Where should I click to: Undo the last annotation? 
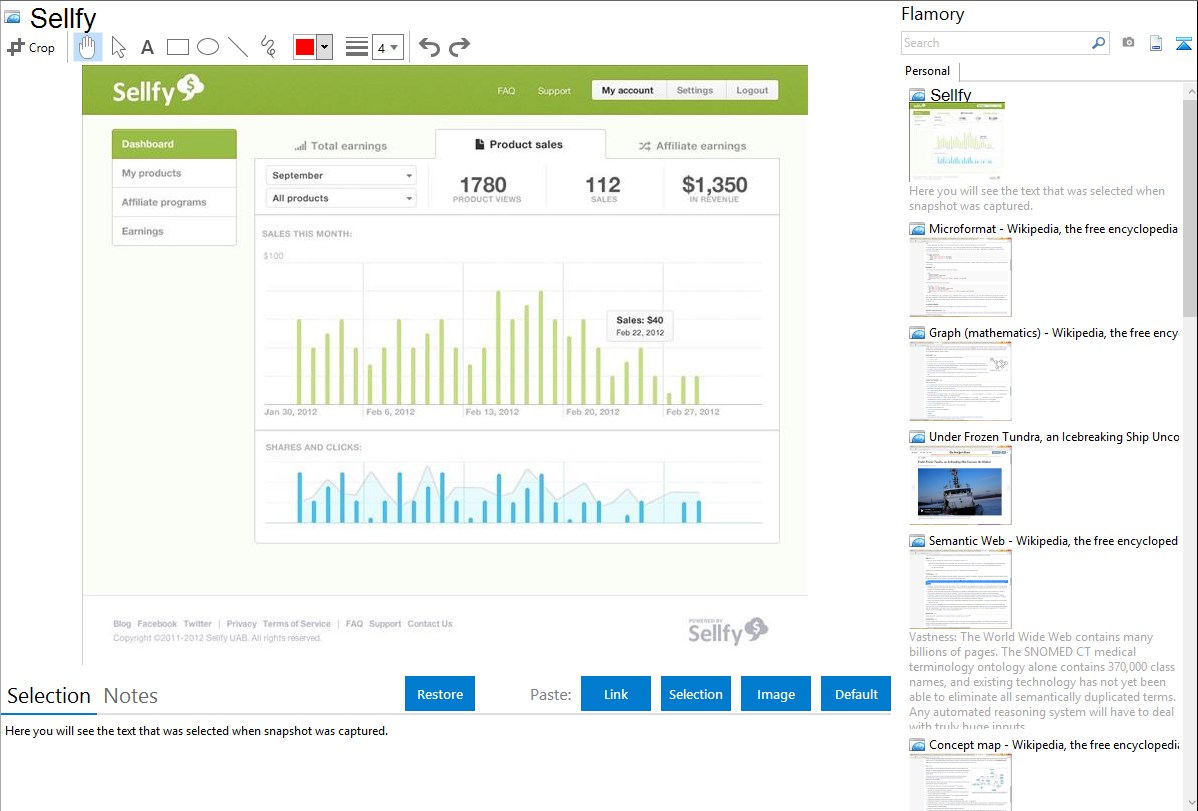point(429,47)
